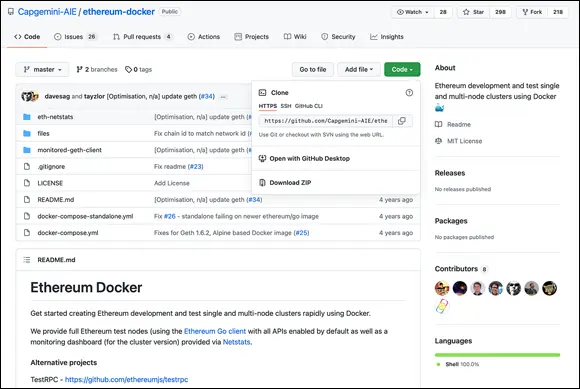Open the Projects tab
The height and width of the screenshot is (389, 580).
(252, 37)
